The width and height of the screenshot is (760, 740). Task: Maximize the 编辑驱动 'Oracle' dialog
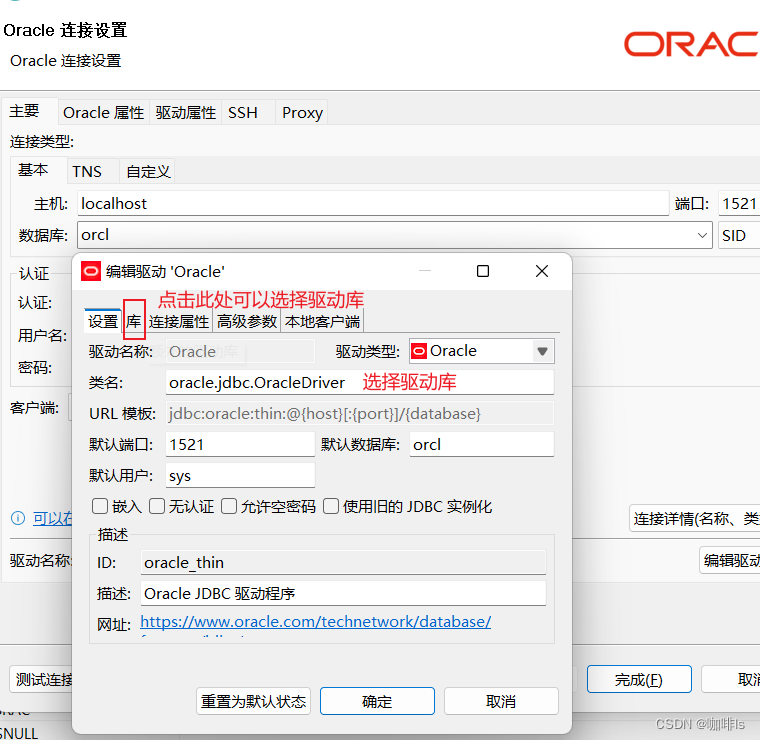point(483,271)
